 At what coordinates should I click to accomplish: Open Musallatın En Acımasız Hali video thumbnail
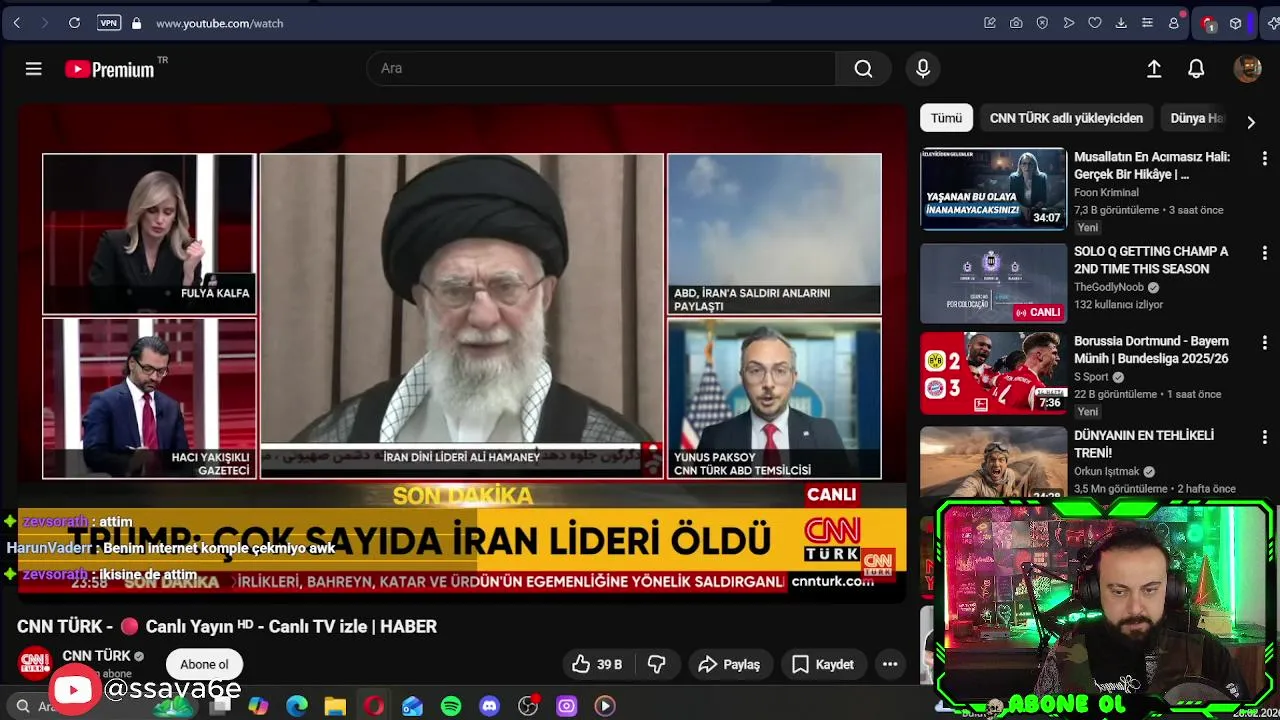(993, 189)
